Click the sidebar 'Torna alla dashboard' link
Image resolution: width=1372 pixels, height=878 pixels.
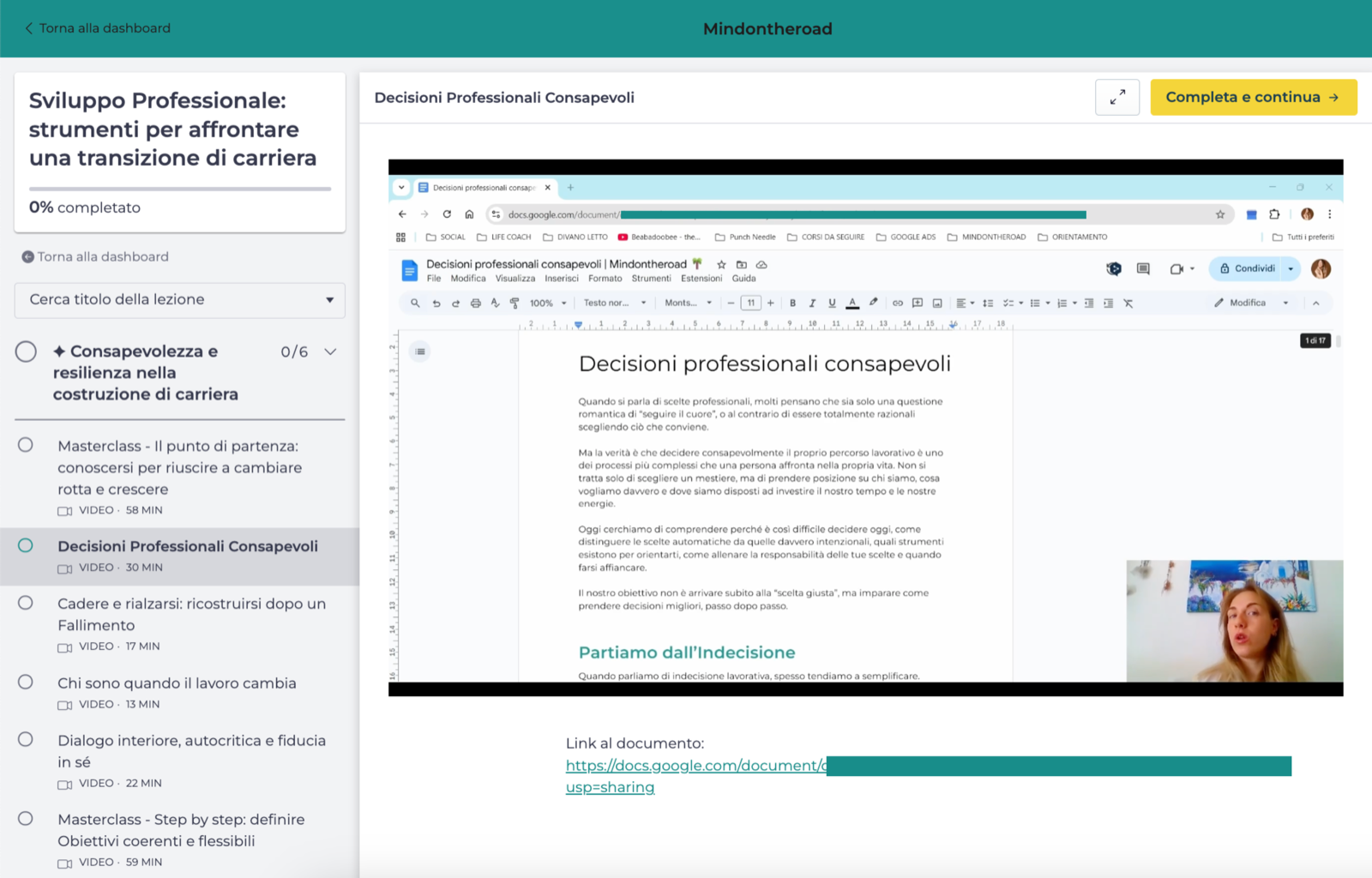pos(95,256)
